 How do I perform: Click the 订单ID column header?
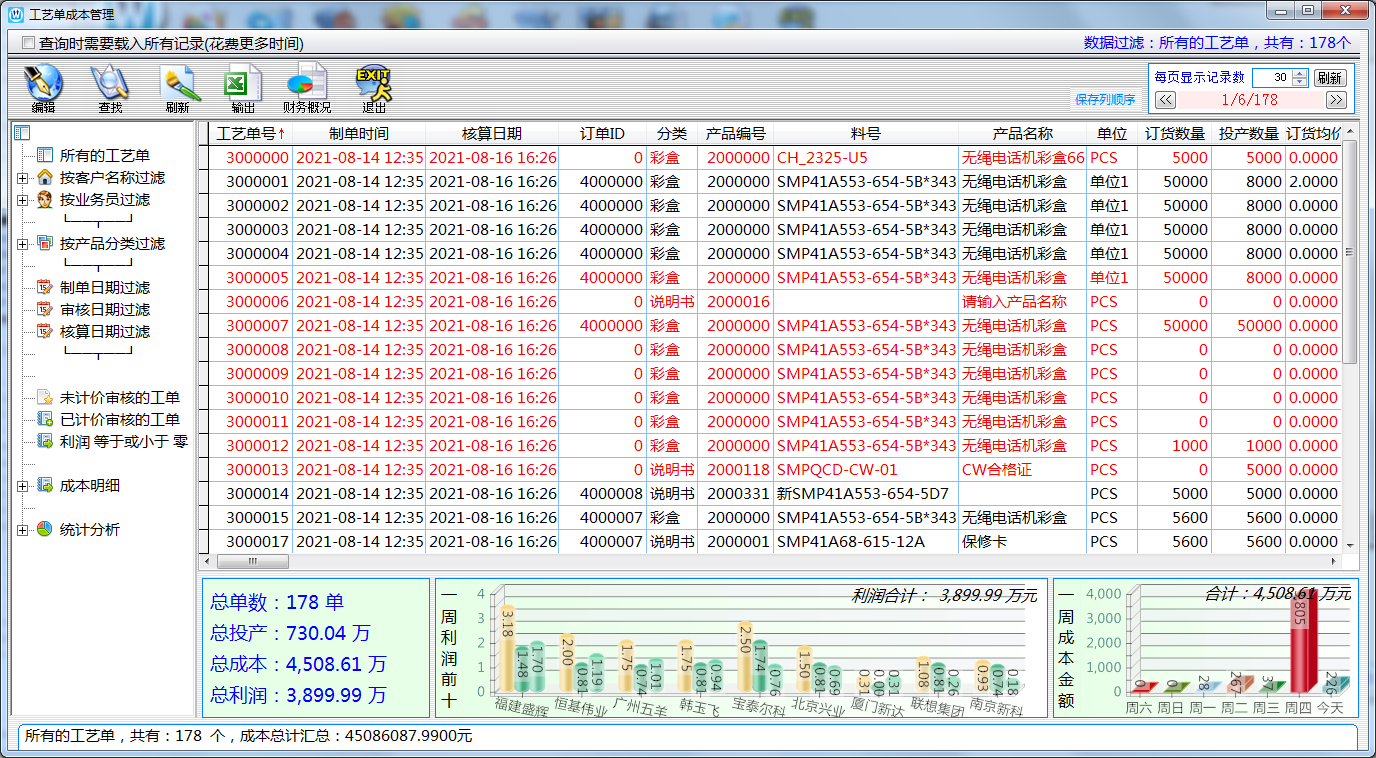coord(602,133)
